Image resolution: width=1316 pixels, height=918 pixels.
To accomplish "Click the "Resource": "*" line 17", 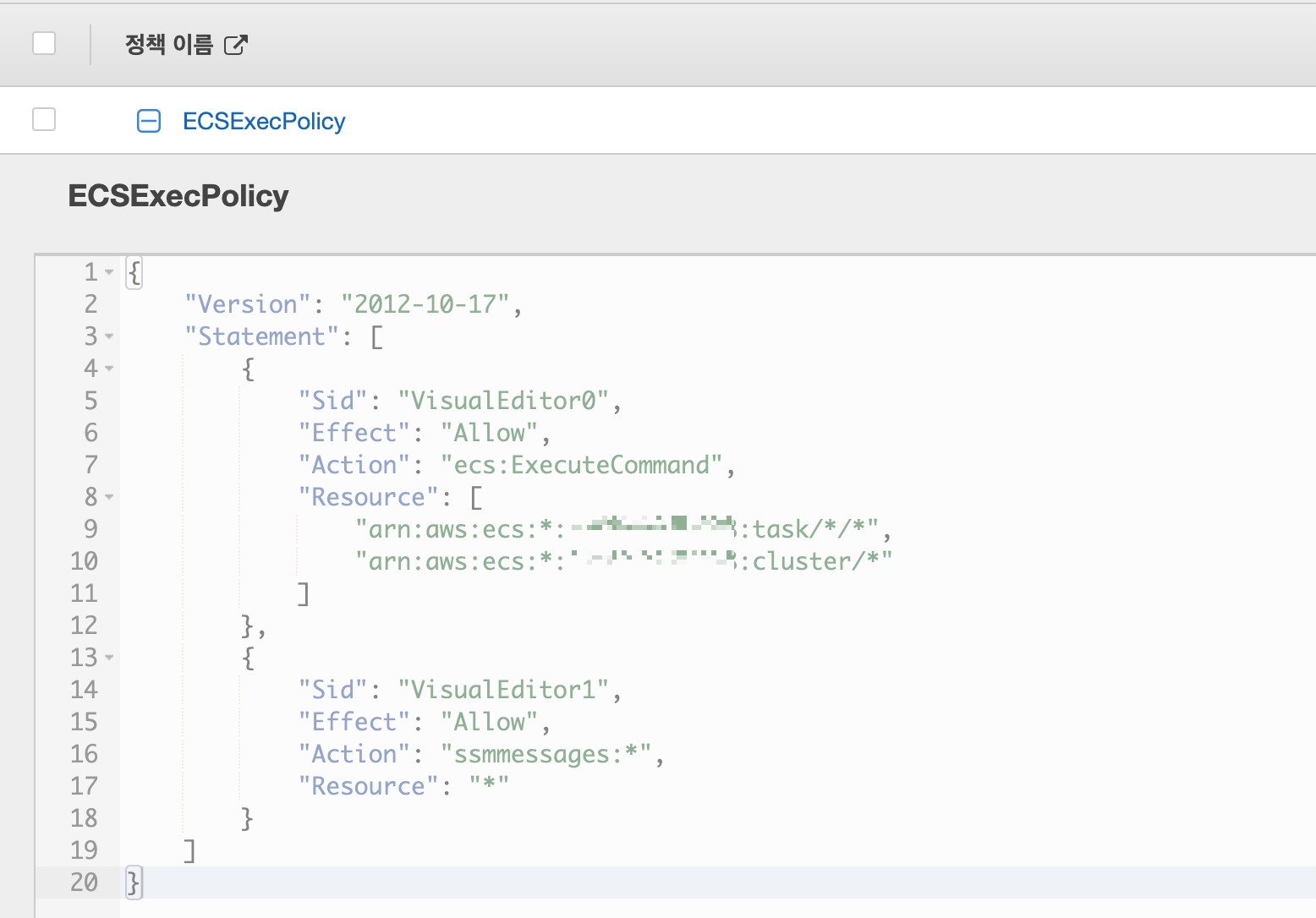I will (403, 786).
